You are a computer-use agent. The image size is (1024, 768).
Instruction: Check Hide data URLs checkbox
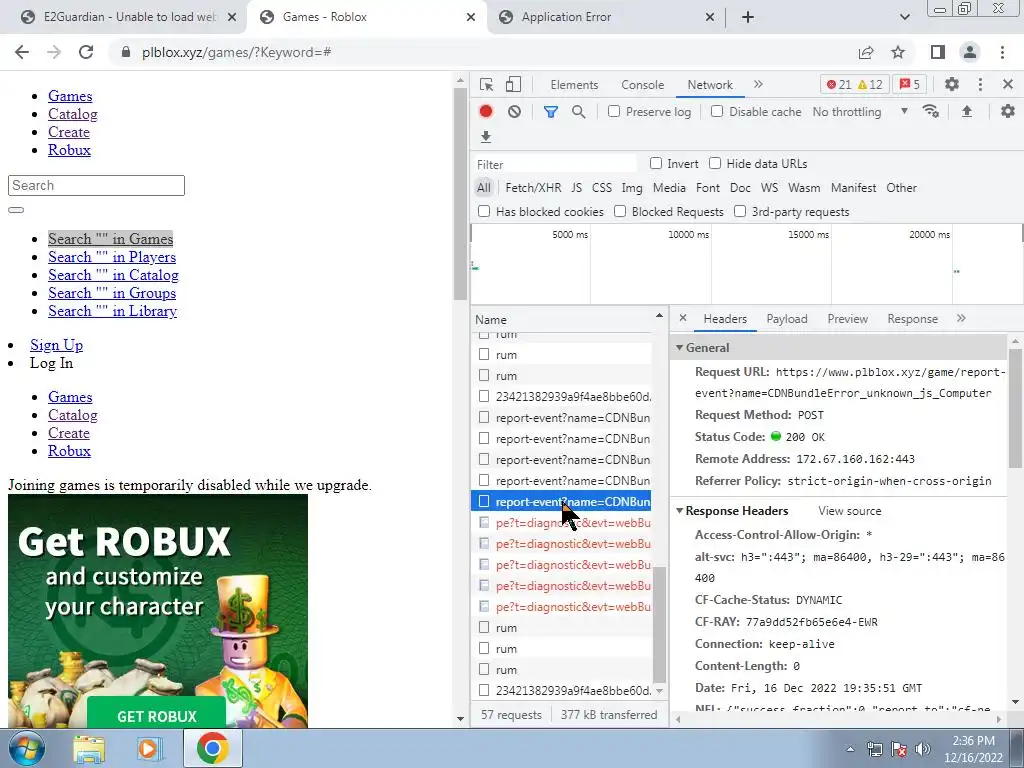coord(715,163)
